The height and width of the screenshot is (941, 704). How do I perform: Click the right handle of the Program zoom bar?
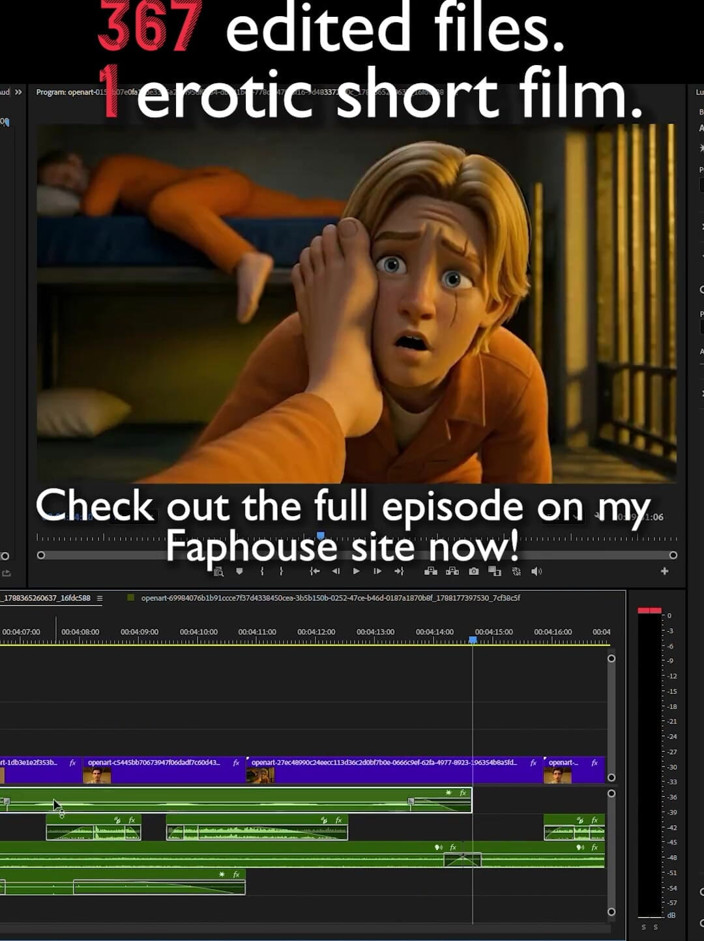[x=673, y=555]
